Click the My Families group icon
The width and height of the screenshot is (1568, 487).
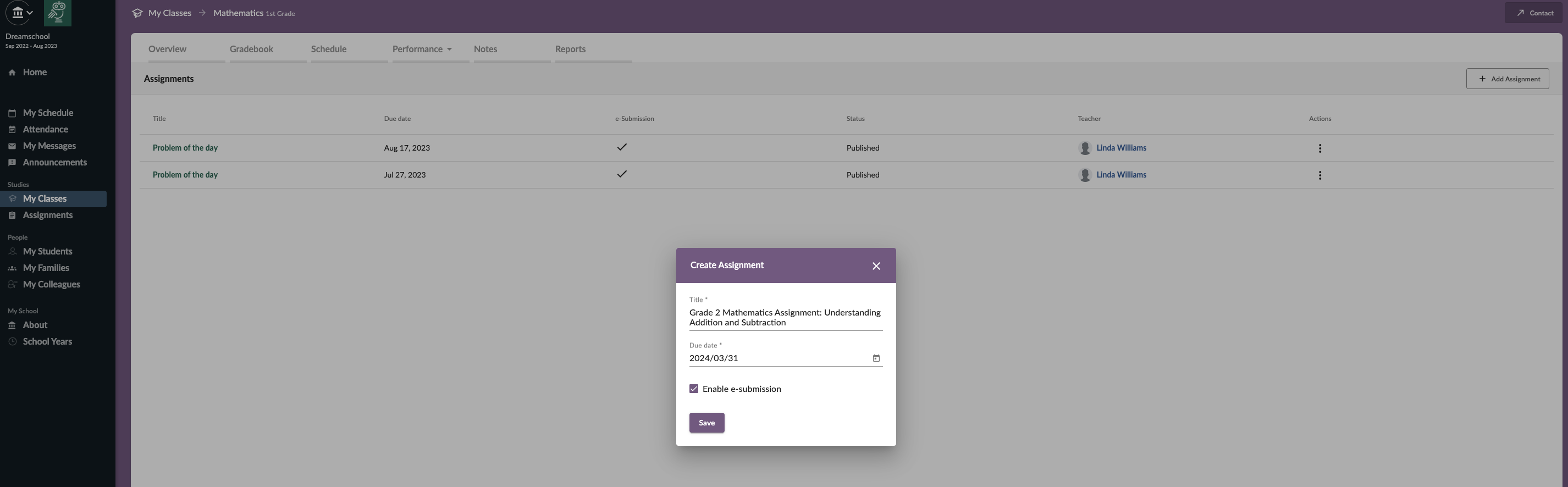pyautogui.click(x=12, y=268)
